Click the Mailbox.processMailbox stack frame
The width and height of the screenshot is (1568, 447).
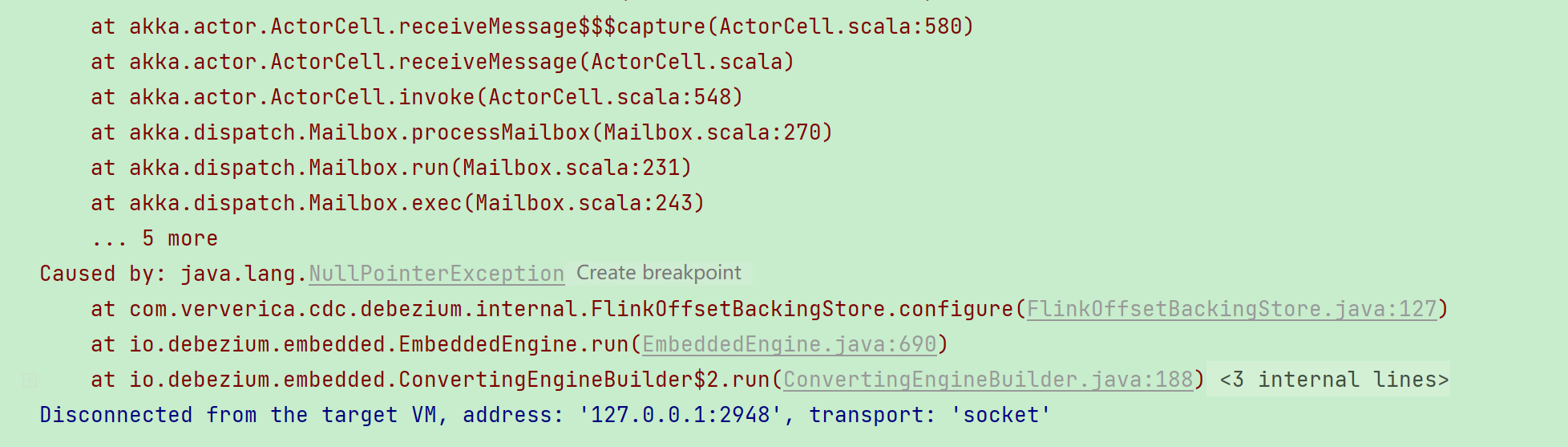tap(461, 132)
